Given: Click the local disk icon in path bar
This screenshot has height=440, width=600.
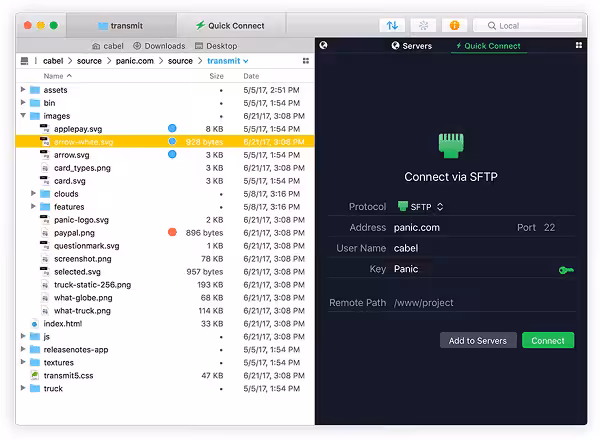Looking at the screenshot, I should 24,61.
